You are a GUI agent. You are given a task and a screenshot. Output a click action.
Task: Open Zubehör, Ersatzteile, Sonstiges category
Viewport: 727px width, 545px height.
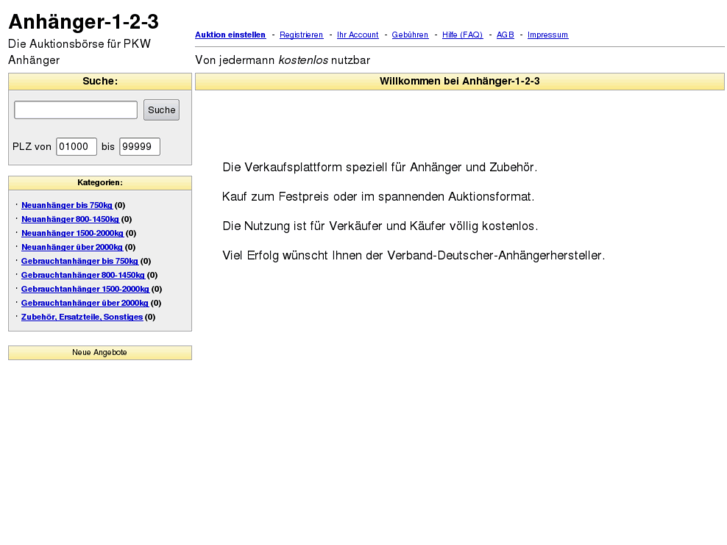(82, 316)
